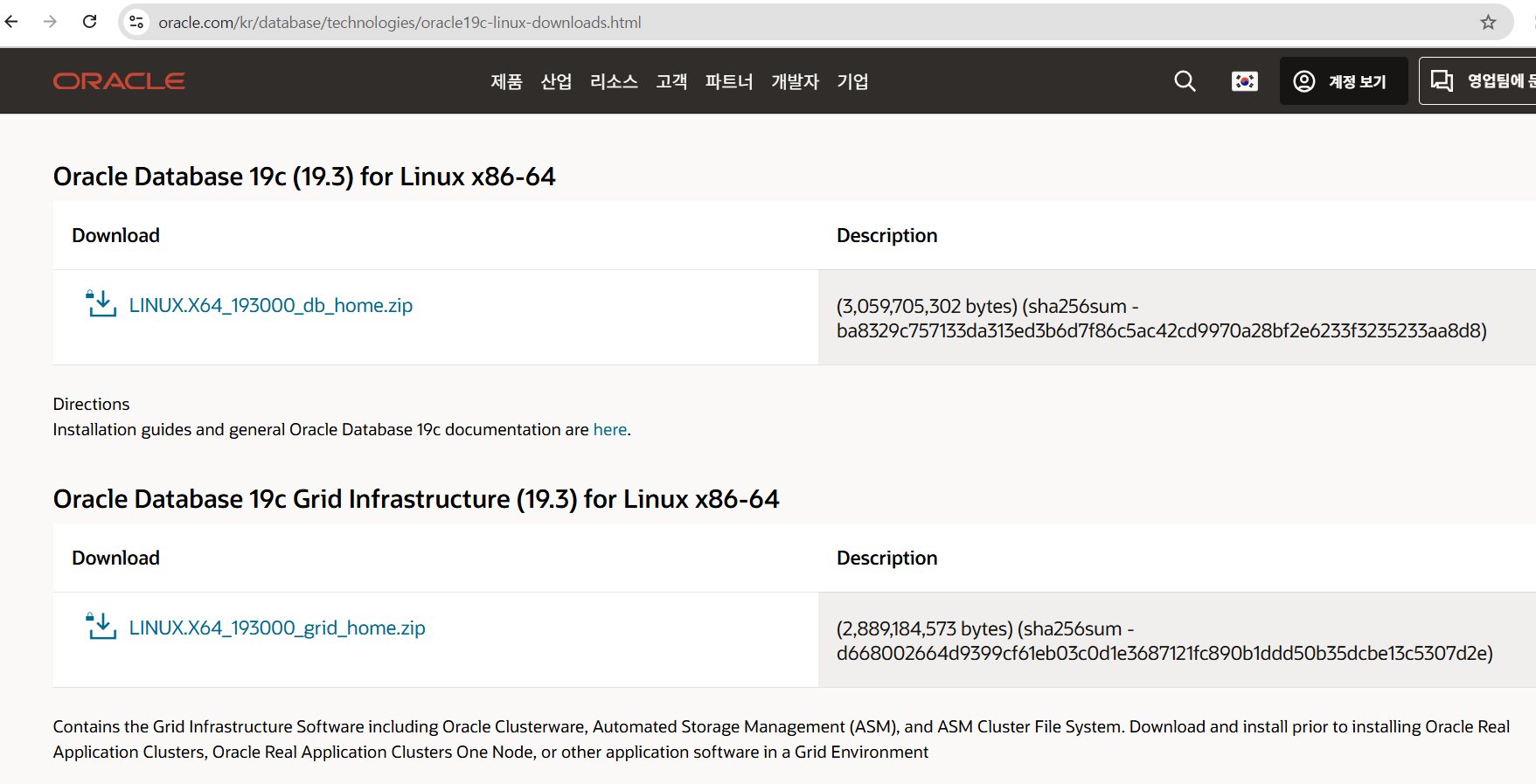1536x784 pixels.
Task: Click the 'Grid Infrastructure (19.3)' heading
Action: click(x=416, y=499)
